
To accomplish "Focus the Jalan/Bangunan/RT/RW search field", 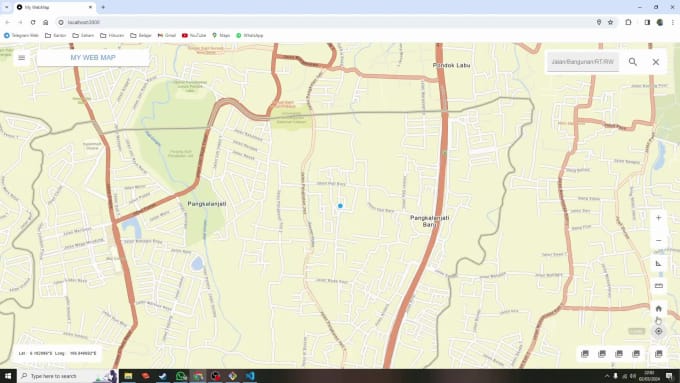I will 583,62.
